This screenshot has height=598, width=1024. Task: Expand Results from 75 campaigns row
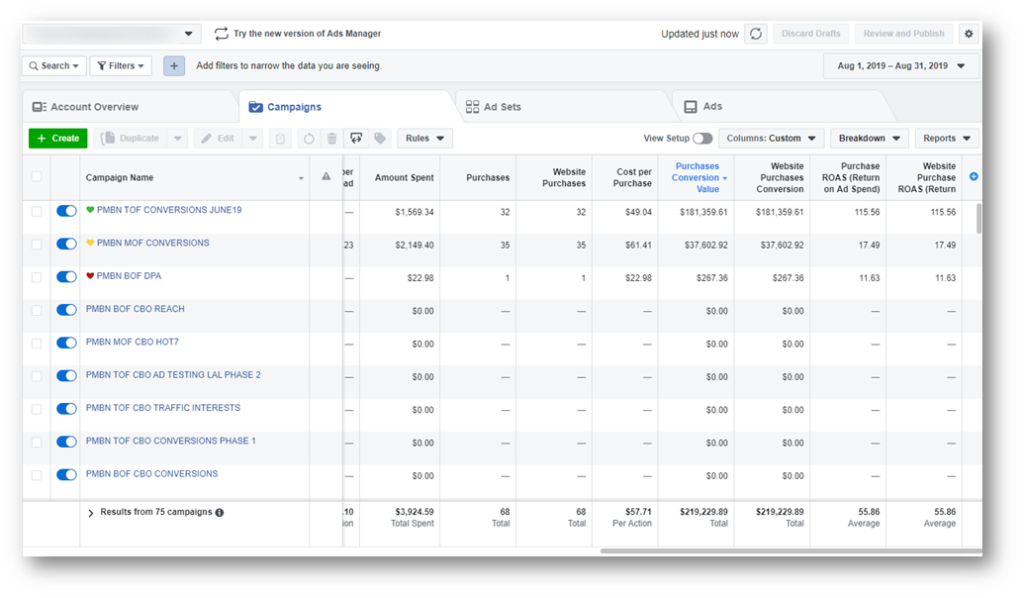[x=91, y=513]
